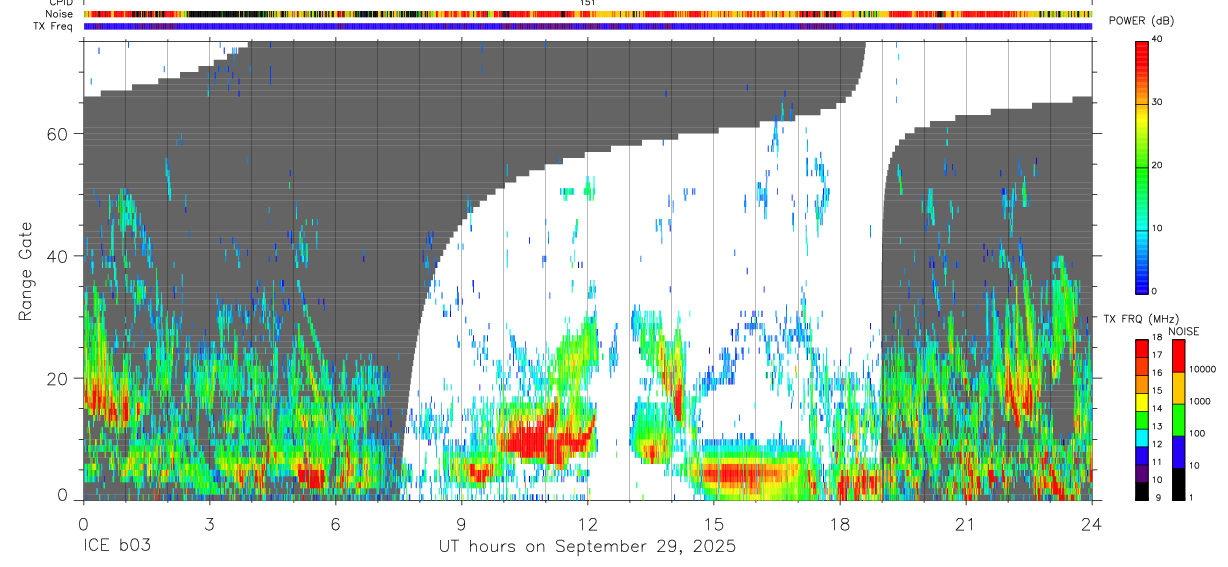The width and height of the screenshot is (1228, 567).
Task: Click the 10000 label on noise legend
Action: pos(1201,370)
